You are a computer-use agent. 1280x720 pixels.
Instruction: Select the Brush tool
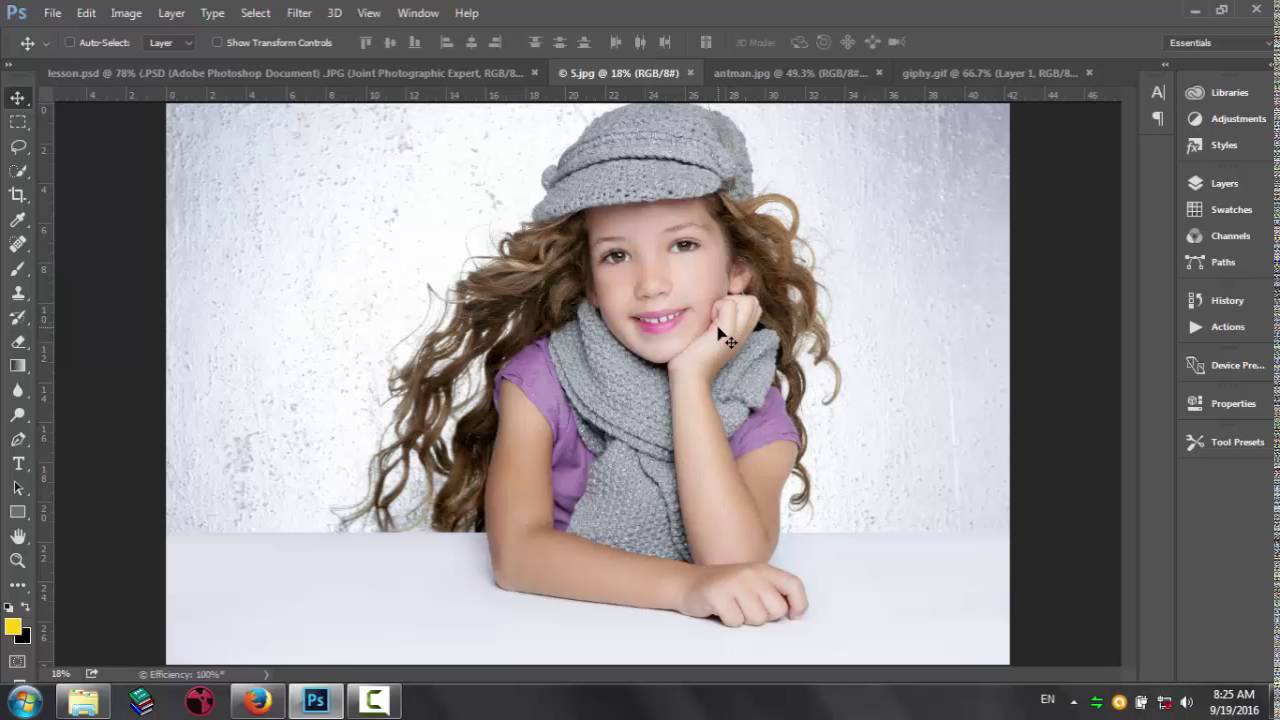[x=18, y=269]
